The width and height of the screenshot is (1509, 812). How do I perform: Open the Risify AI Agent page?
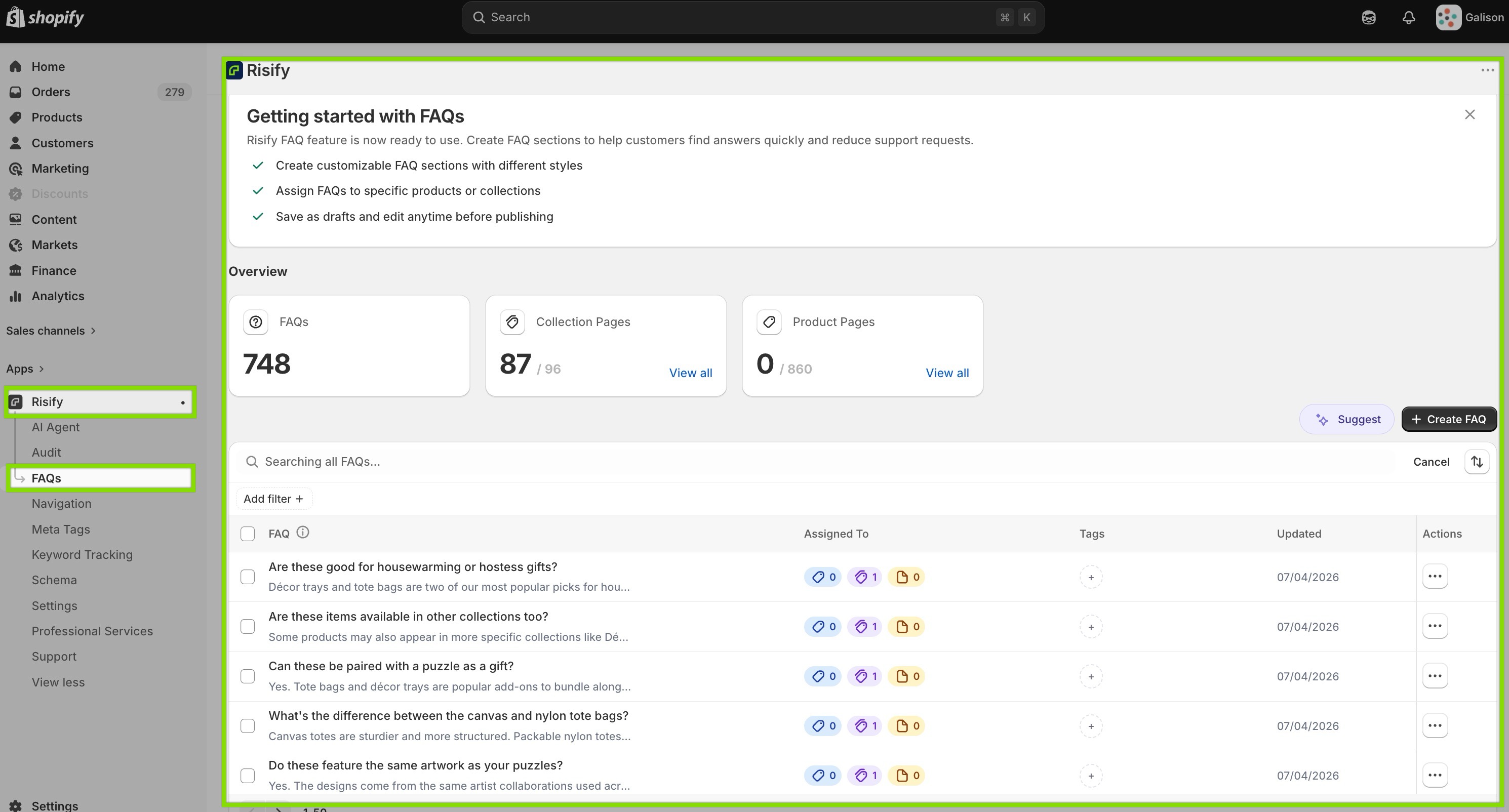(56, 427)
